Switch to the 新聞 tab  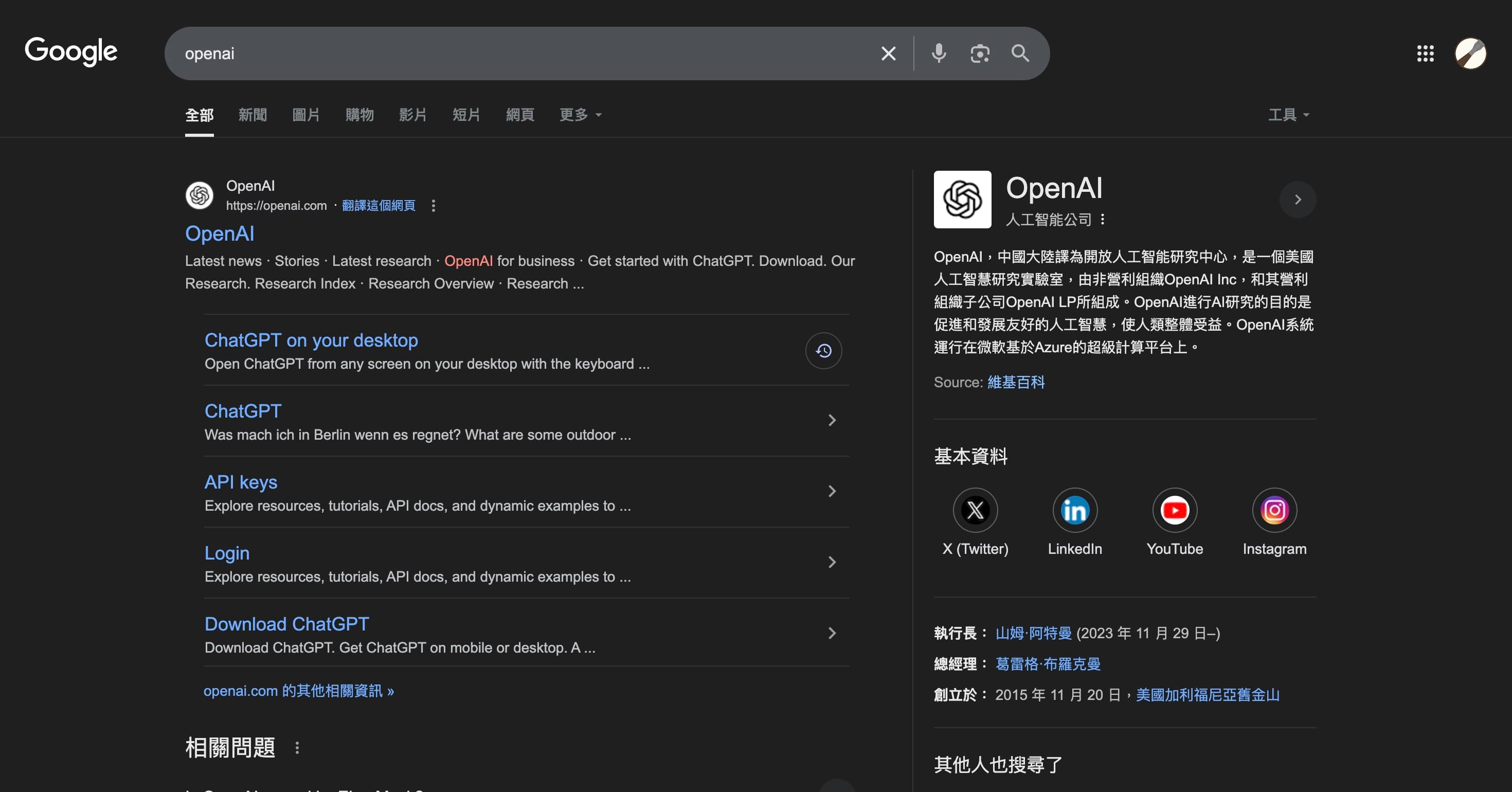[253, 115]
